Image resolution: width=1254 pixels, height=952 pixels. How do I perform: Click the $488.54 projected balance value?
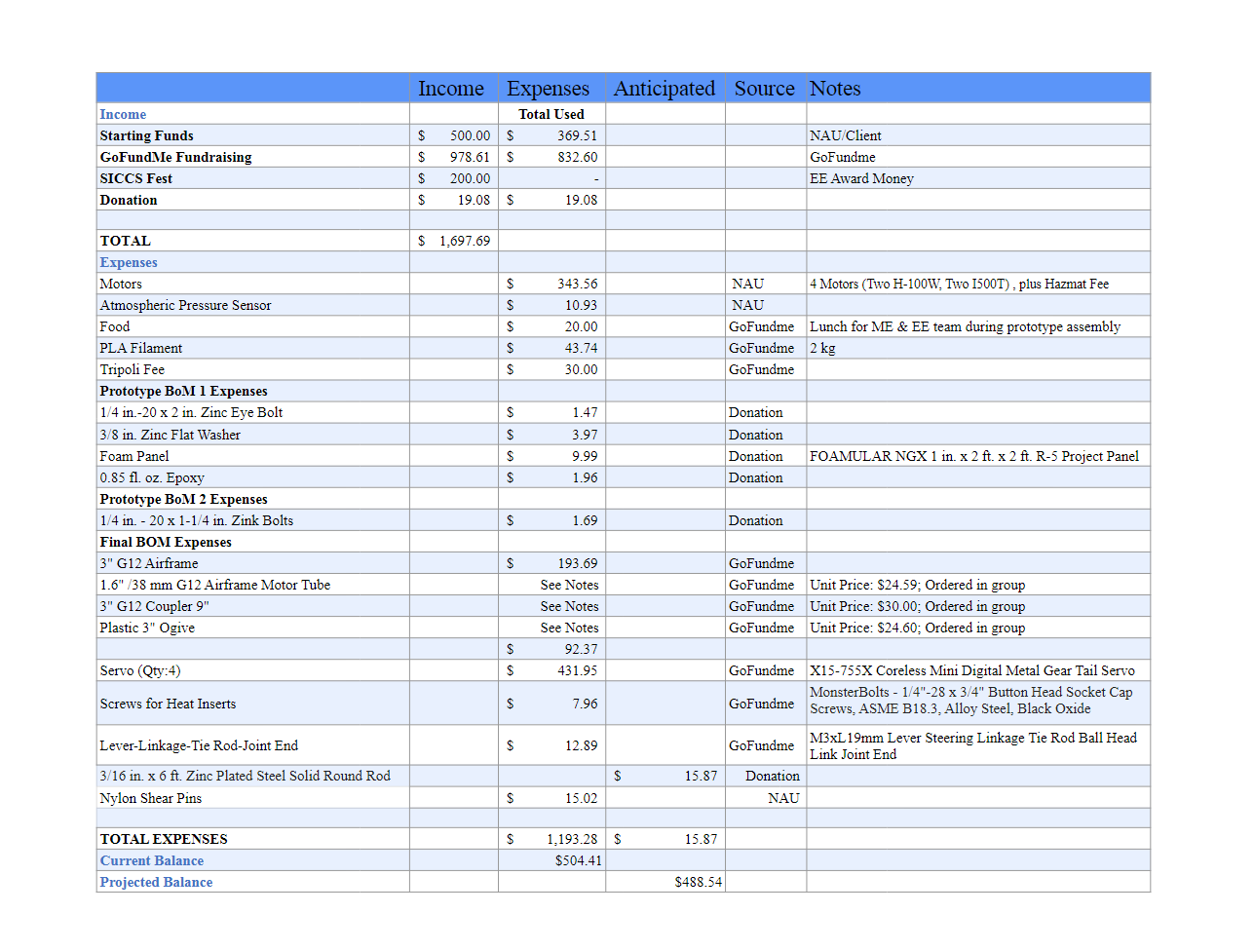pyautogui.click(x=698, y=883)
